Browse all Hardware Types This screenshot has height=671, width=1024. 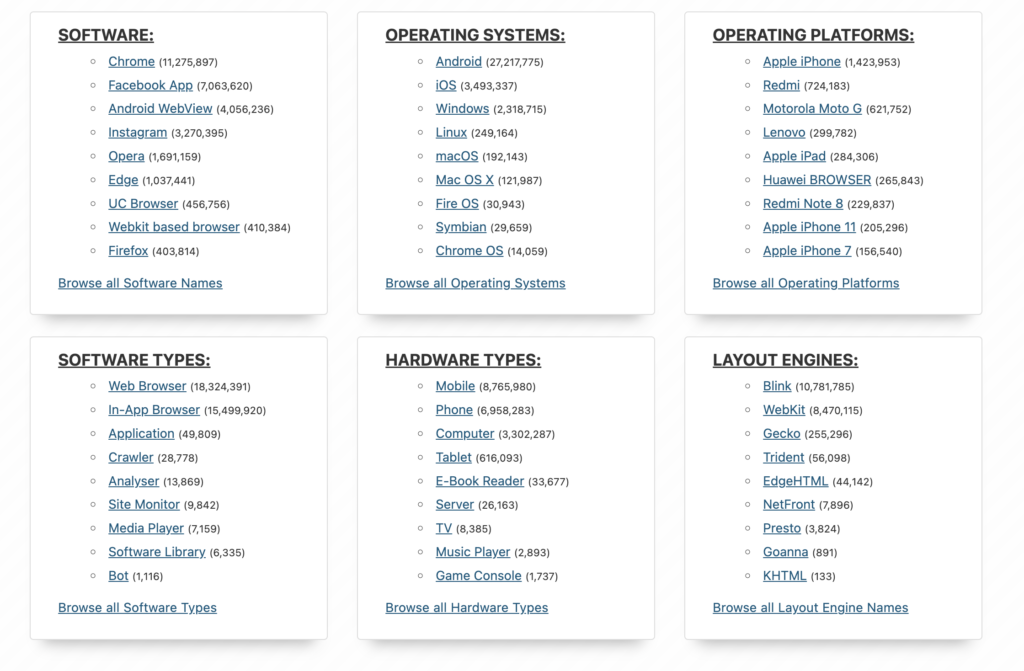(x=467, y=608)
